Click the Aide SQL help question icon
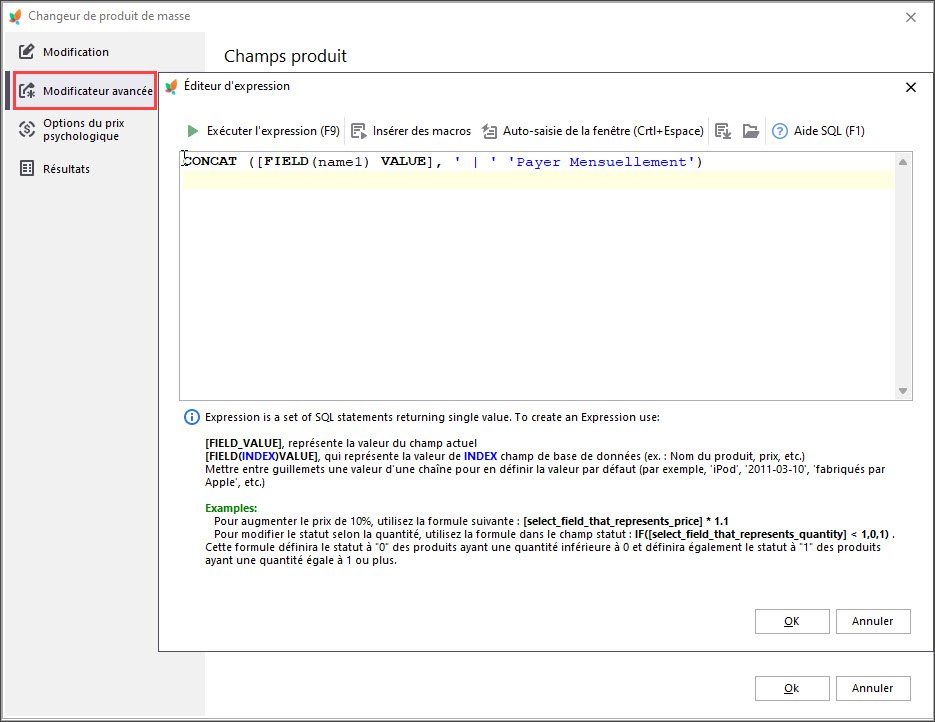The image size is (935, 722). [779, 131]
